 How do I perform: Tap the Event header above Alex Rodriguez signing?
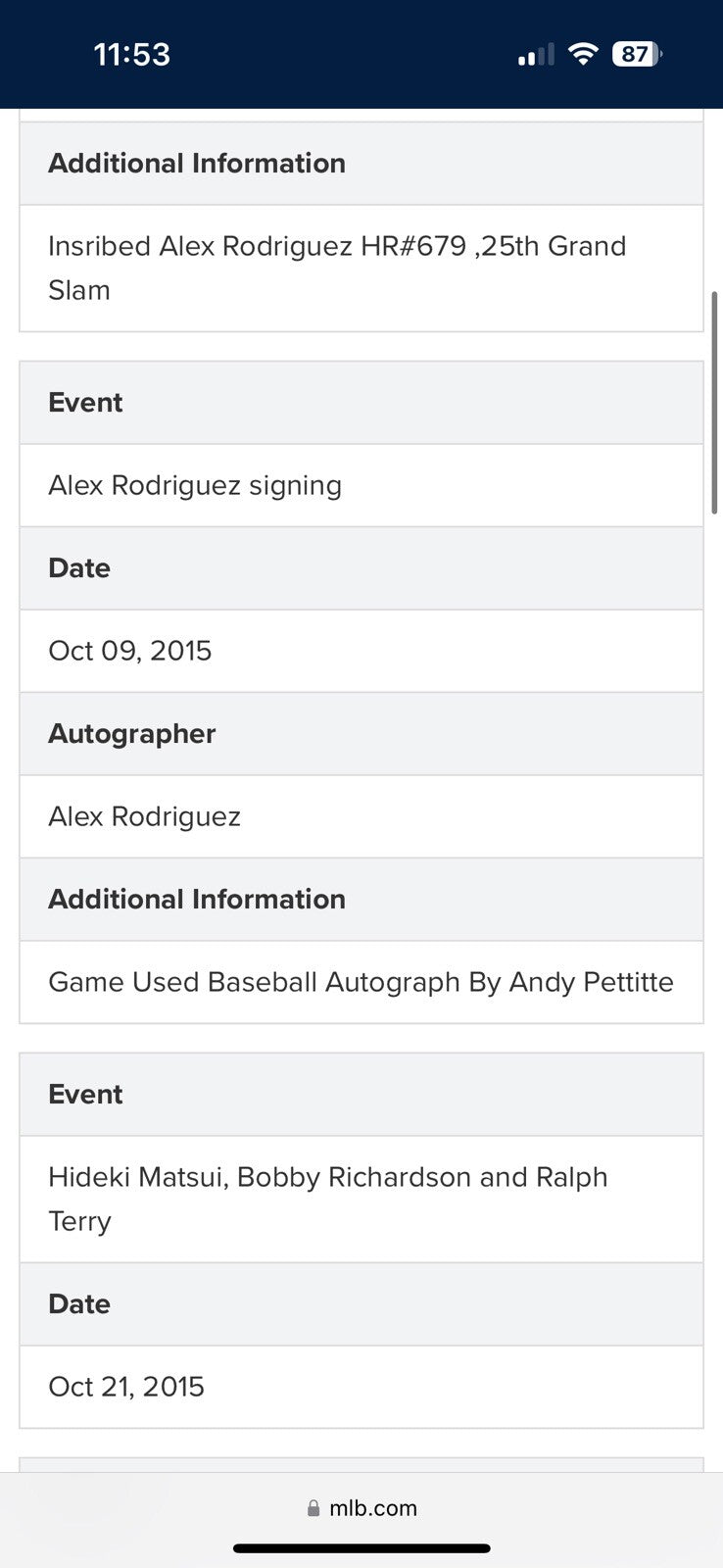(85, 403)
